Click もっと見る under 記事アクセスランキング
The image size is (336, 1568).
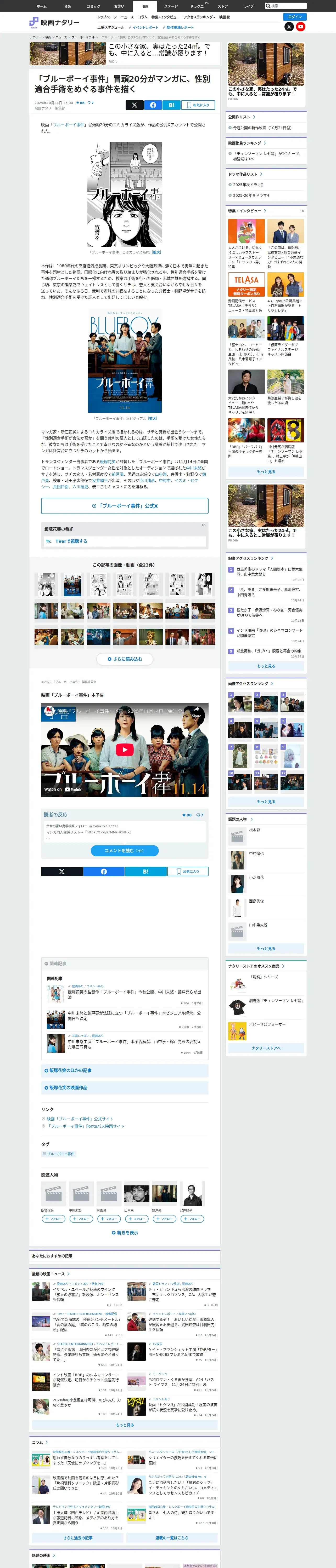pos(266,666)
